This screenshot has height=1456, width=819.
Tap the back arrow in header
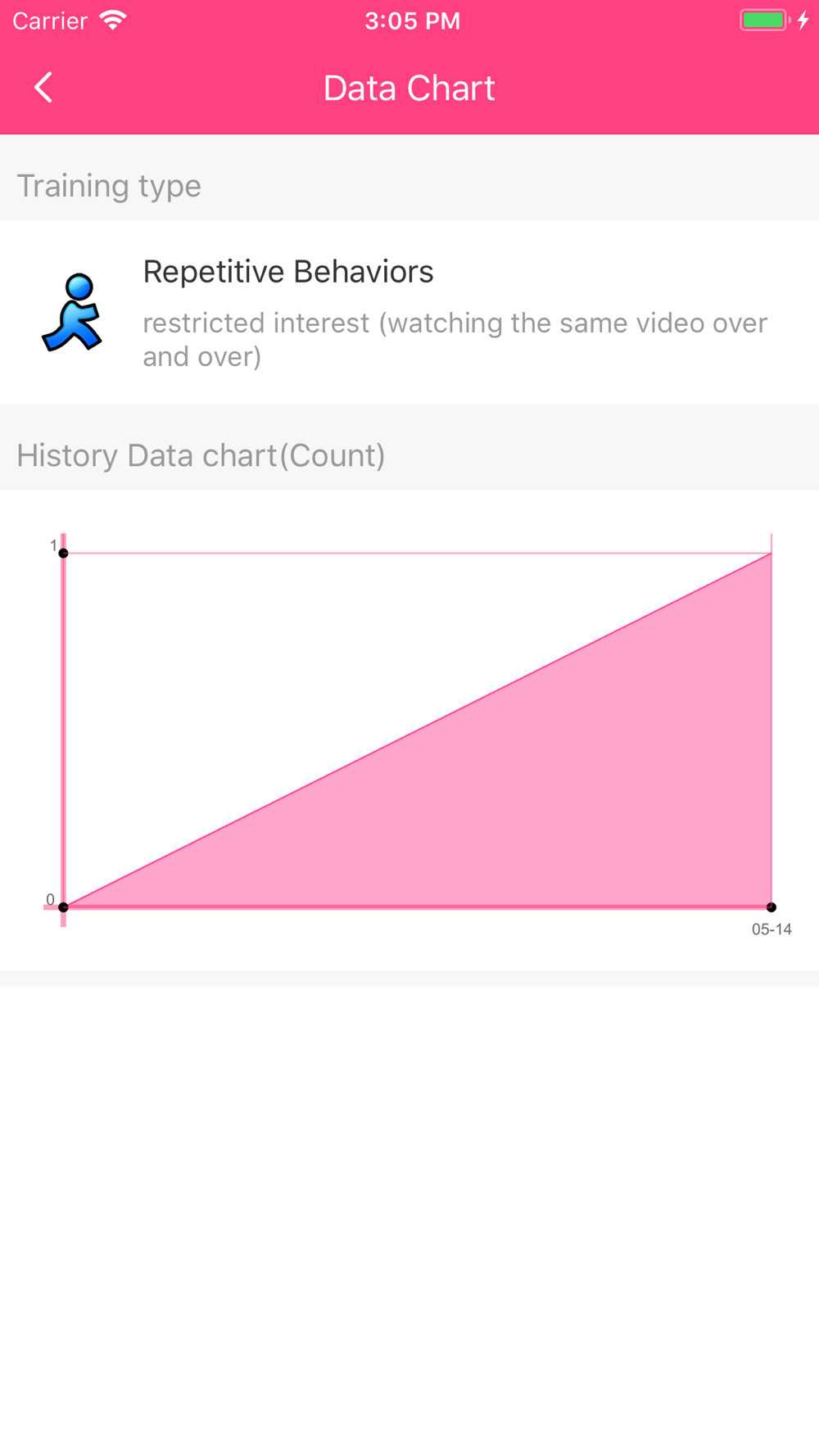43,88
